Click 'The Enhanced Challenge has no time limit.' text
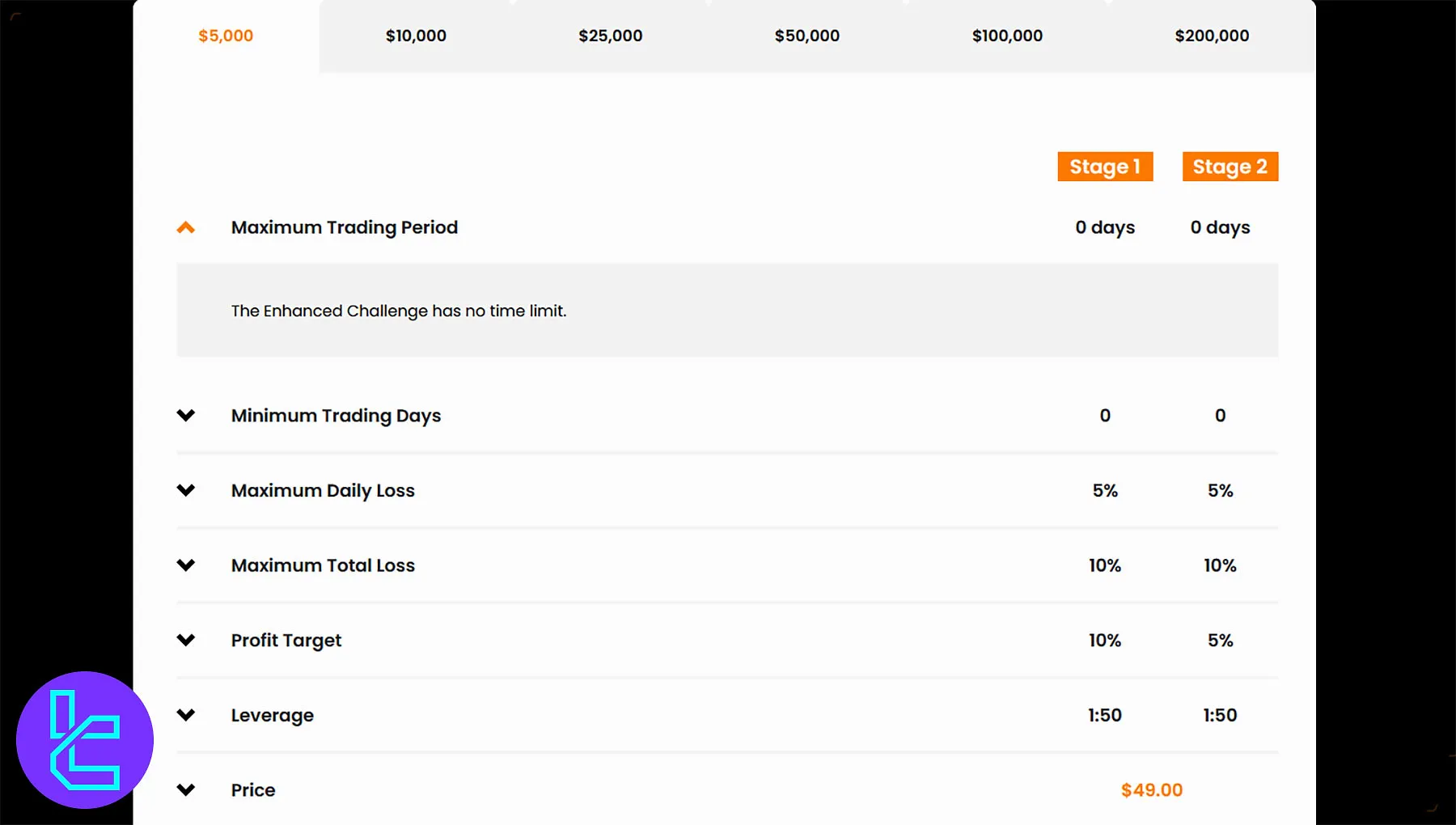Image resolution: width=1456 pixels, height=825 pixels. coord(399,311)
